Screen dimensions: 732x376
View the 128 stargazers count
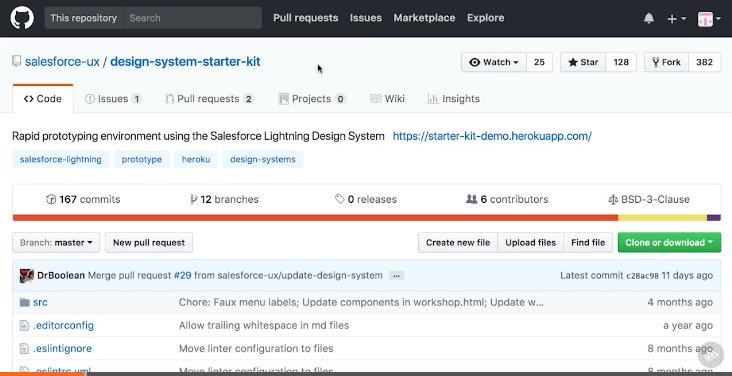click(x=621, y=62)
